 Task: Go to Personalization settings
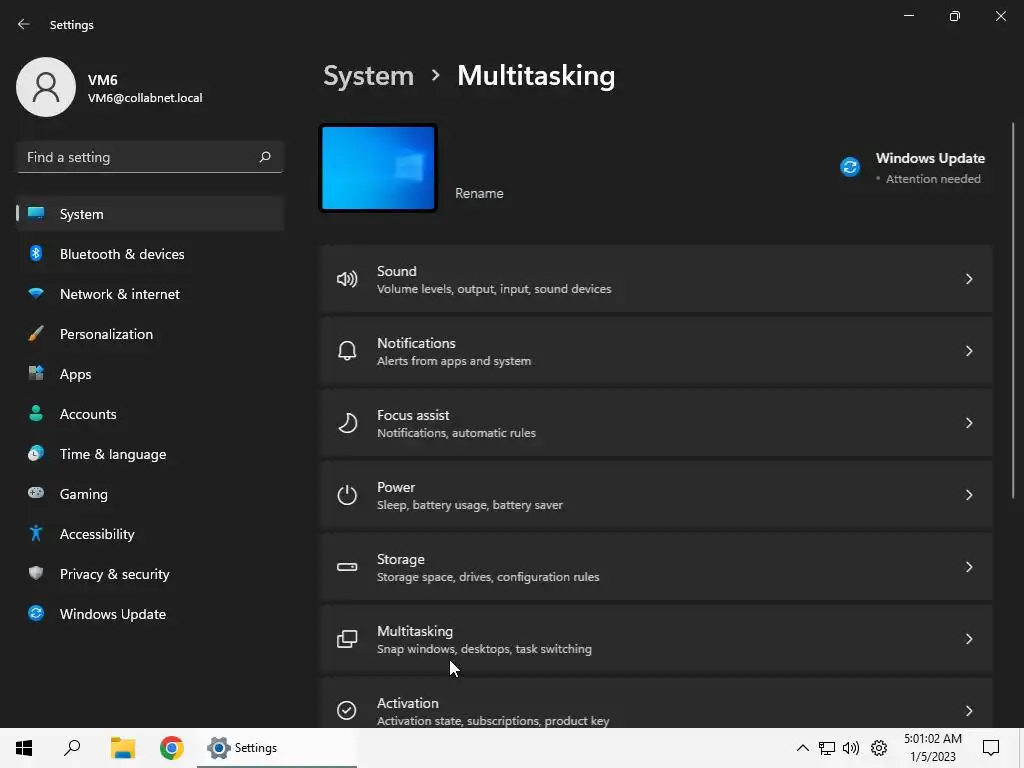tap(150, 334)
